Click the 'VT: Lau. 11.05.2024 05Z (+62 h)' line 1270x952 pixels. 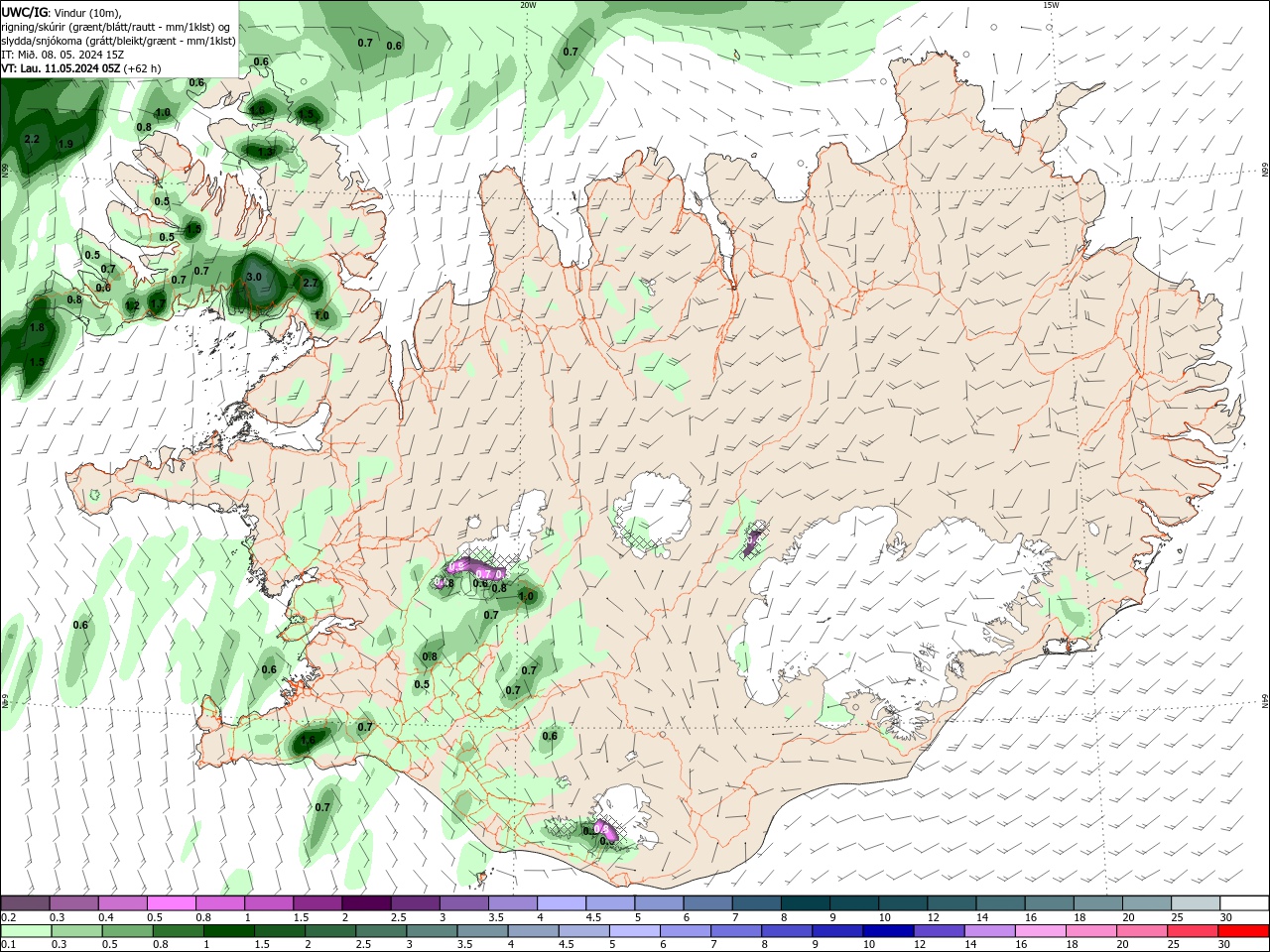(x=80, y=68)
